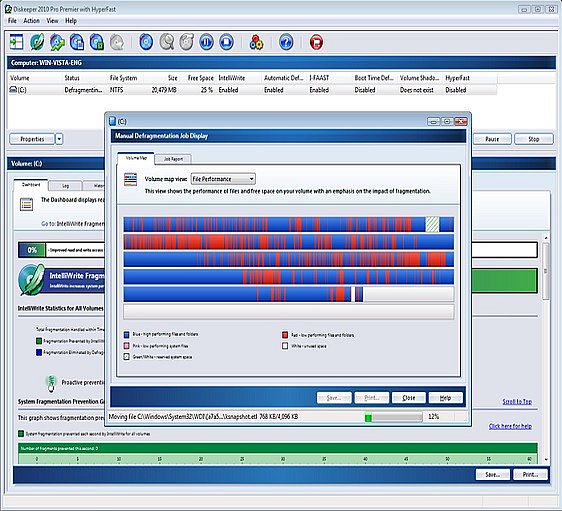Click the dashboard vertical scrollbar down arrow
Screen dimensions: 562x511
pos(546,459)
